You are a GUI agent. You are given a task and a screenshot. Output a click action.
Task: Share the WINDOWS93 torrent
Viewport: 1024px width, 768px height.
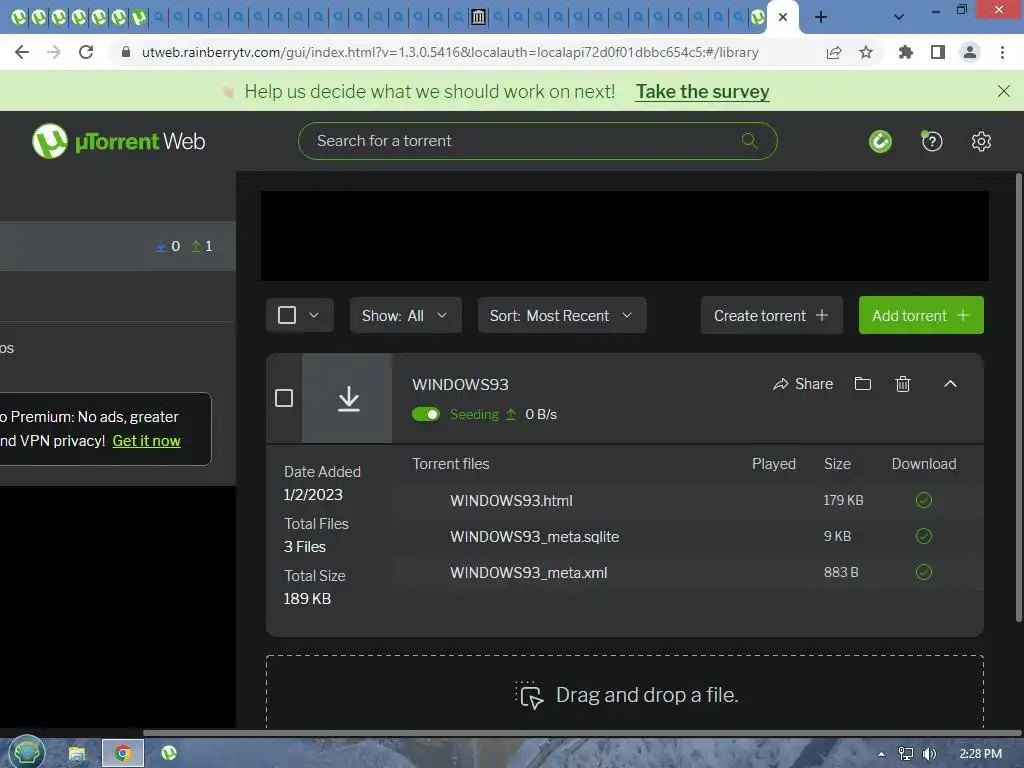pos(803,383)
